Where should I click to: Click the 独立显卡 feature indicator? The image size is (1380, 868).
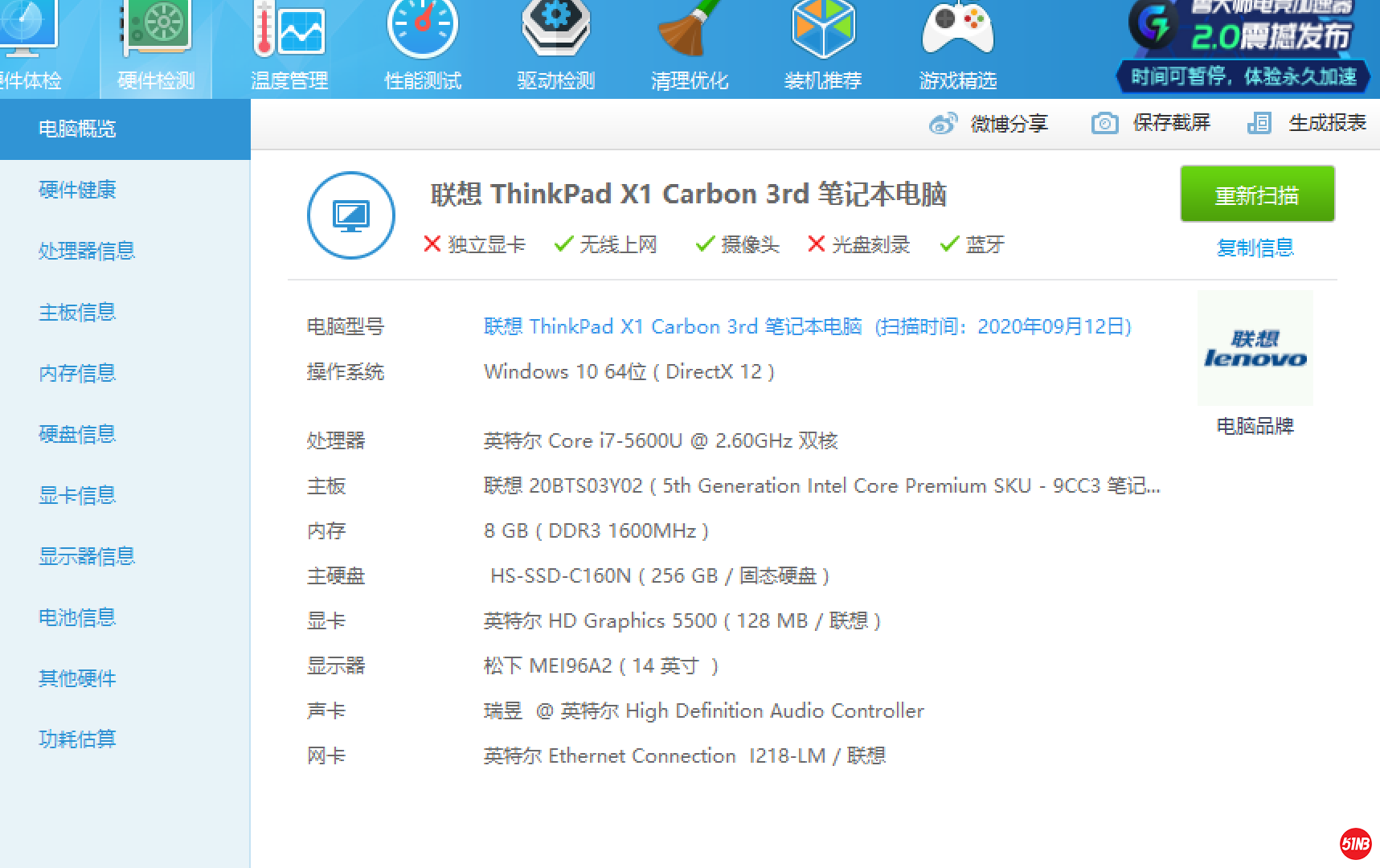pyautogui.click(x=474, y=244)
